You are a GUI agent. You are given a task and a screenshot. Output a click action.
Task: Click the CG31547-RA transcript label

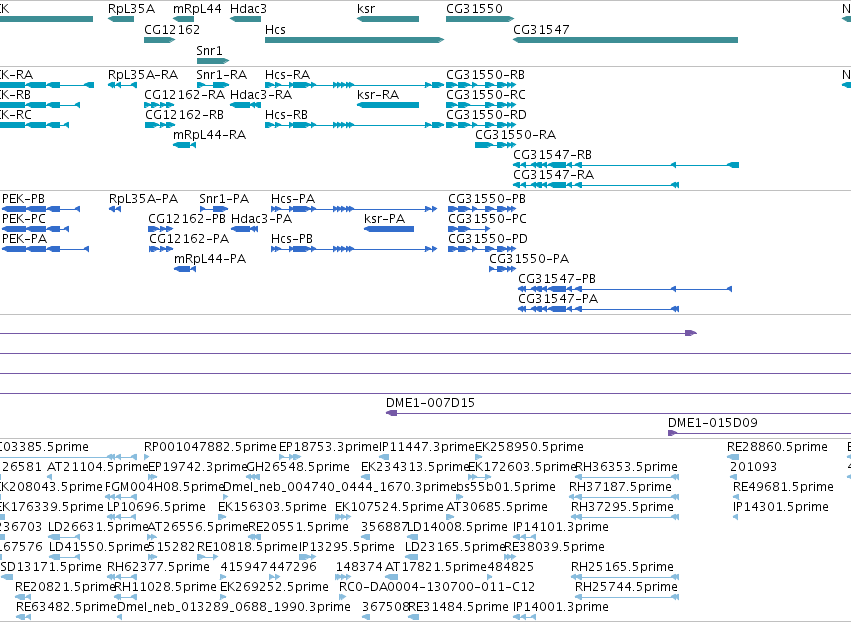tap(554, 175)
